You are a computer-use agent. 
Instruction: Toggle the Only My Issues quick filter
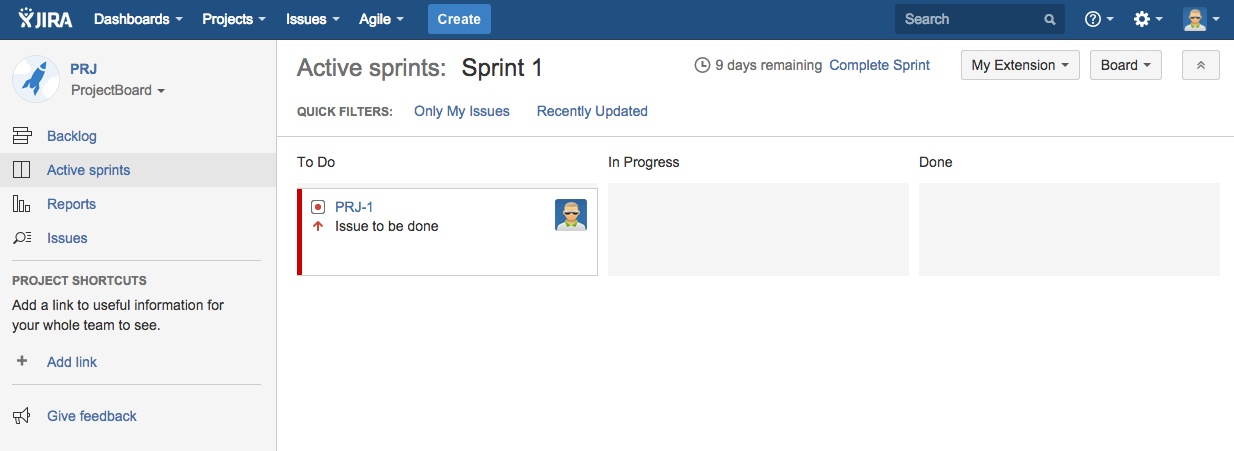click(x=462, y=111)
